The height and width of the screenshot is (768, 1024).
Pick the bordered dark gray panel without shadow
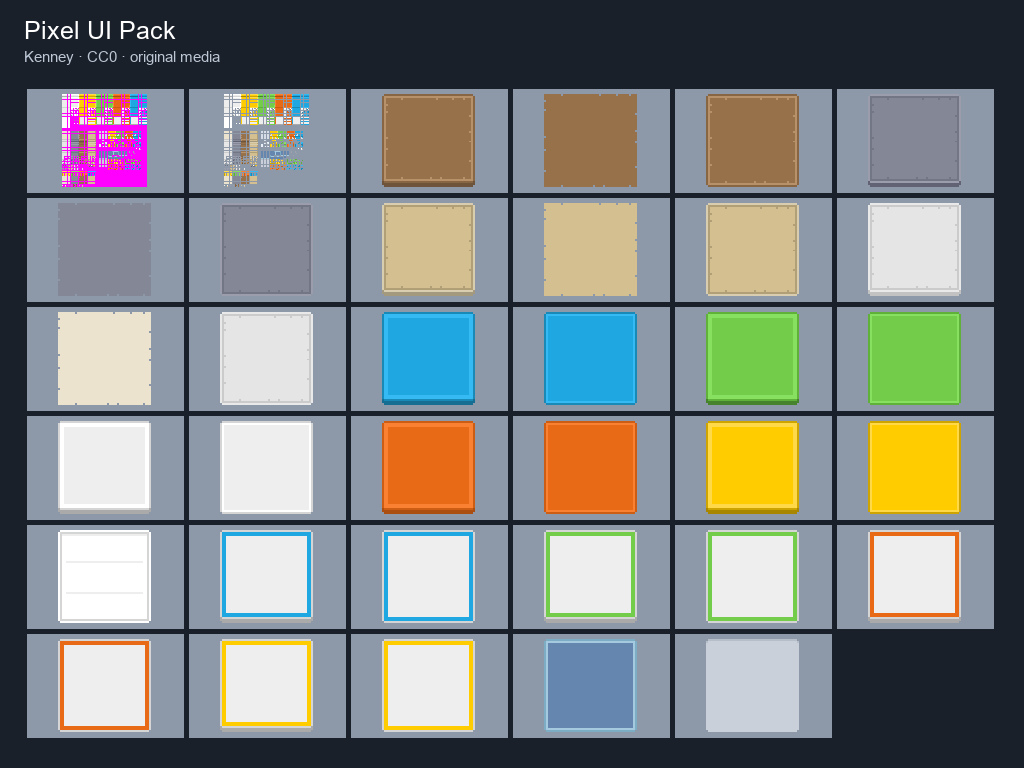[266, 249]
